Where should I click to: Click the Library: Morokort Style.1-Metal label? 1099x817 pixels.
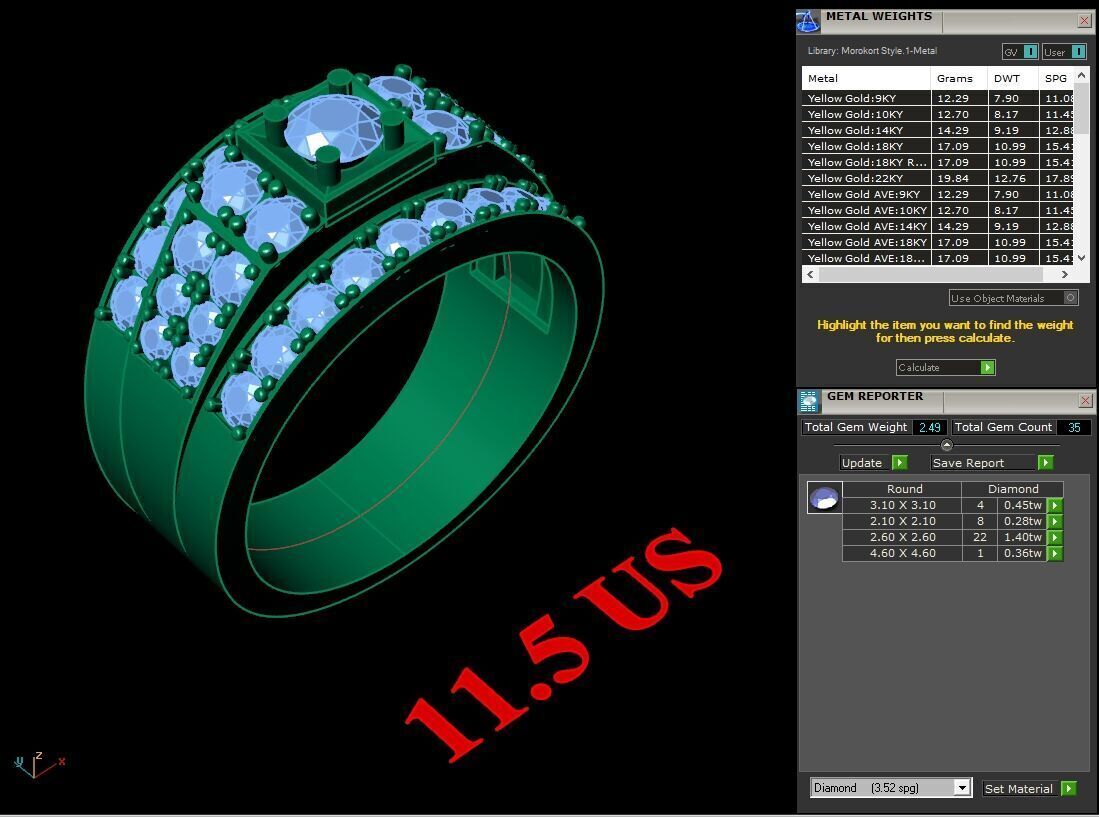[872, 50]
